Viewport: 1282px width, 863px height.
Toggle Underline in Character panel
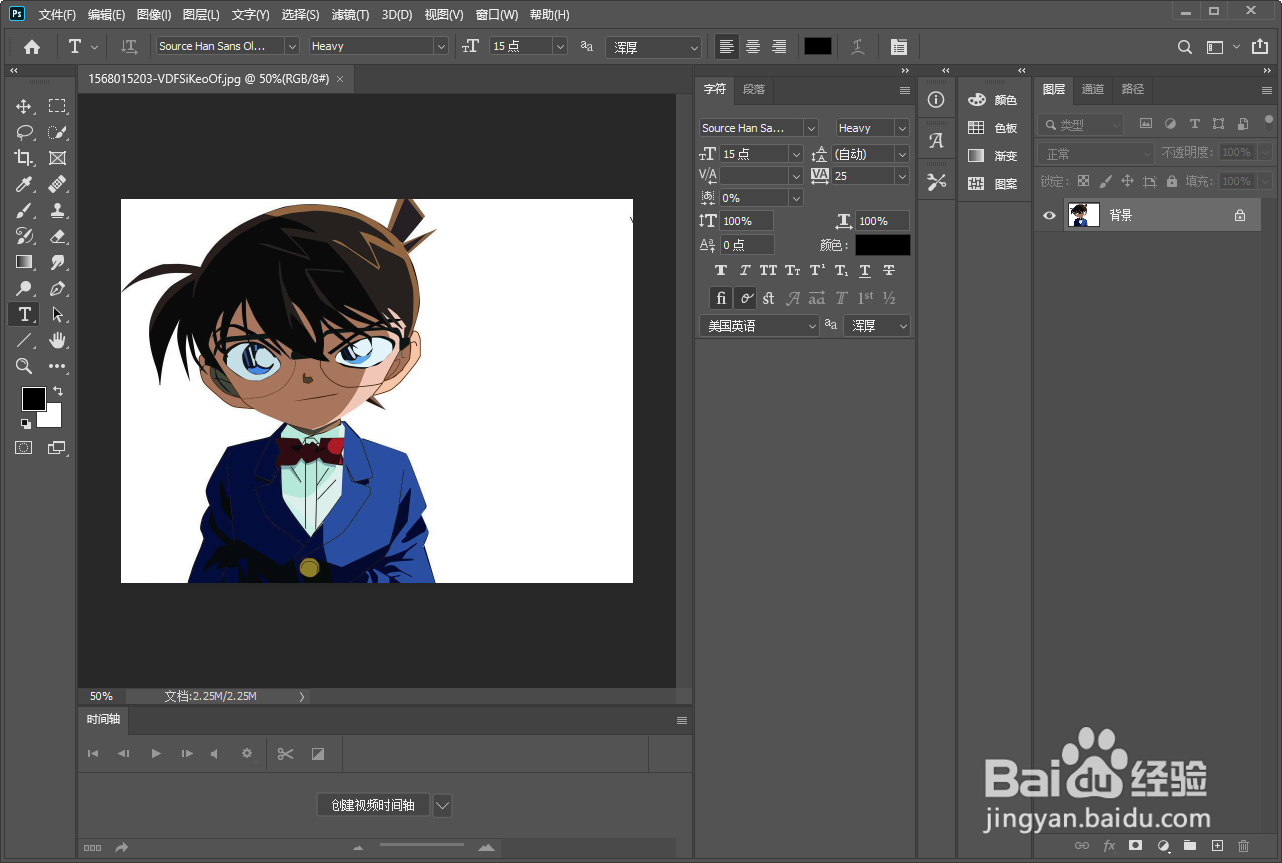[x=865, y=271]
